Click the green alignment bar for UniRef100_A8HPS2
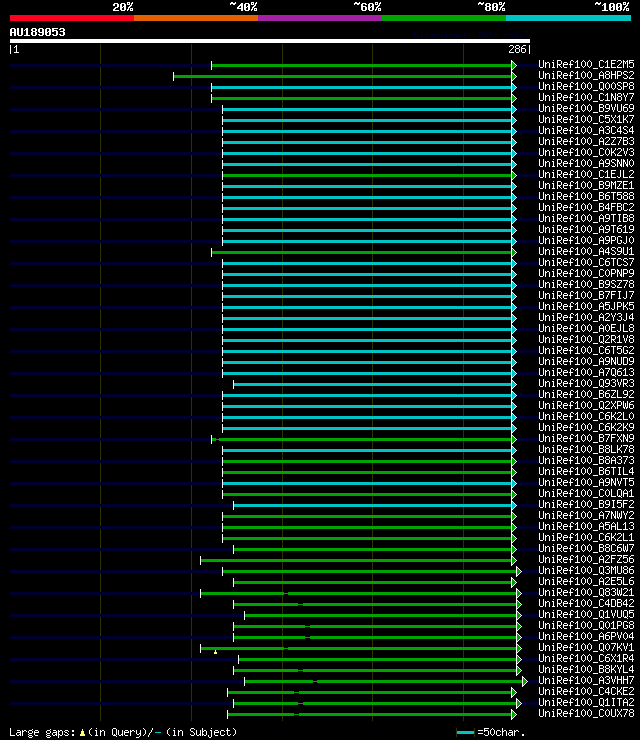The height and width of the screenshot is (740, 640). [343, 76]
